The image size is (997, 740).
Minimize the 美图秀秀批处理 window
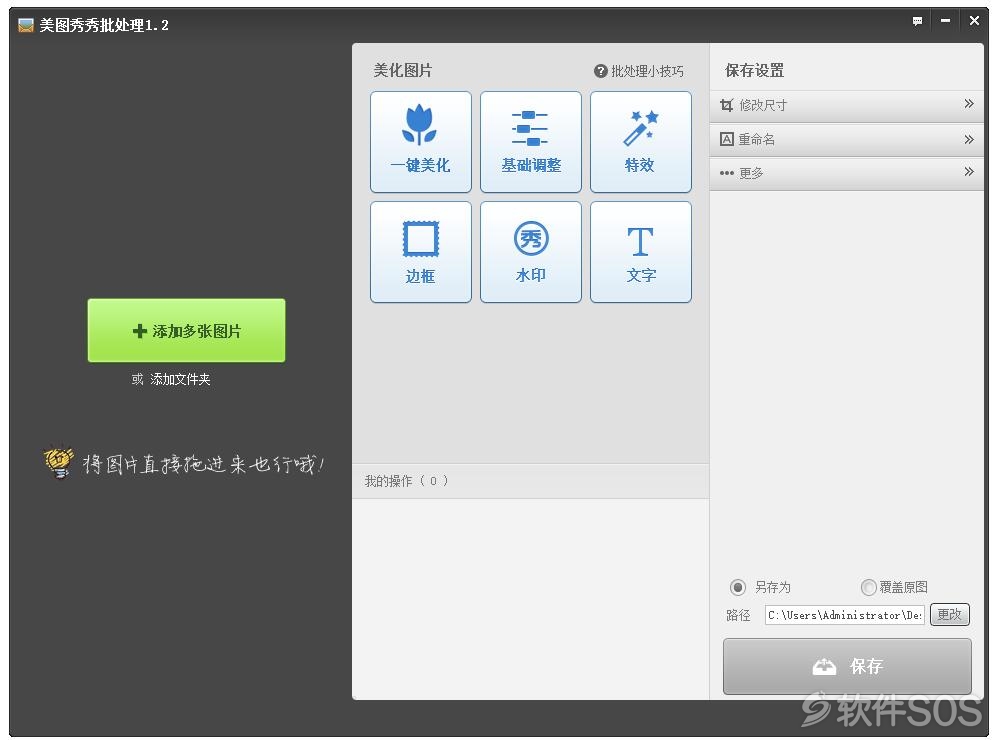click(x=945, y=21)
